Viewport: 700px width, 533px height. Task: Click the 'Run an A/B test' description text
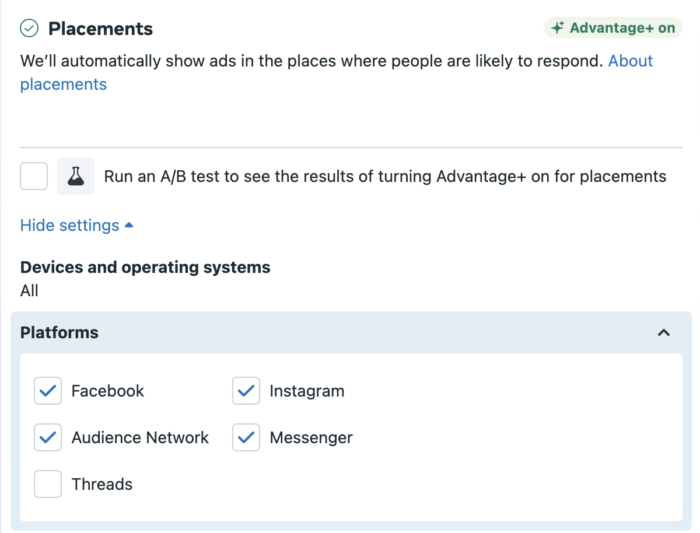(x=385, y=176)
